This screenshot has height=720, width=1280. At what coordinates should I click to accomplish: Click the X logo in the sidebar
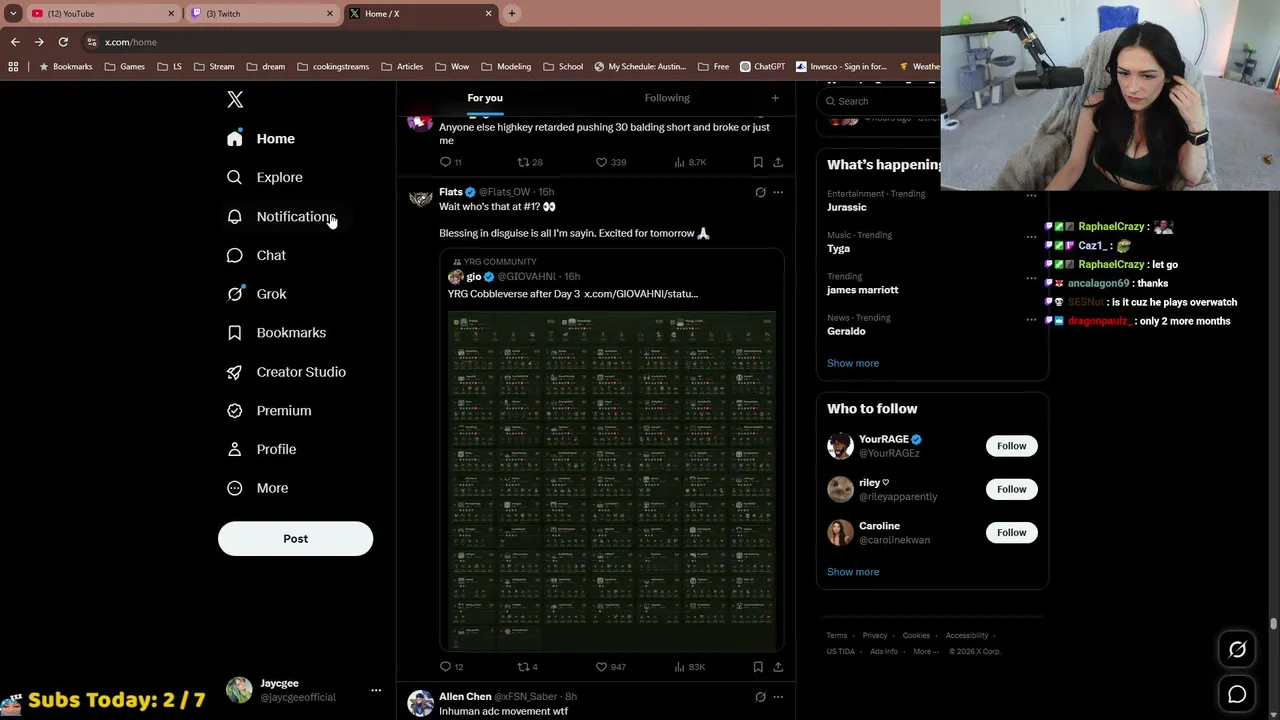click(235, 99)
